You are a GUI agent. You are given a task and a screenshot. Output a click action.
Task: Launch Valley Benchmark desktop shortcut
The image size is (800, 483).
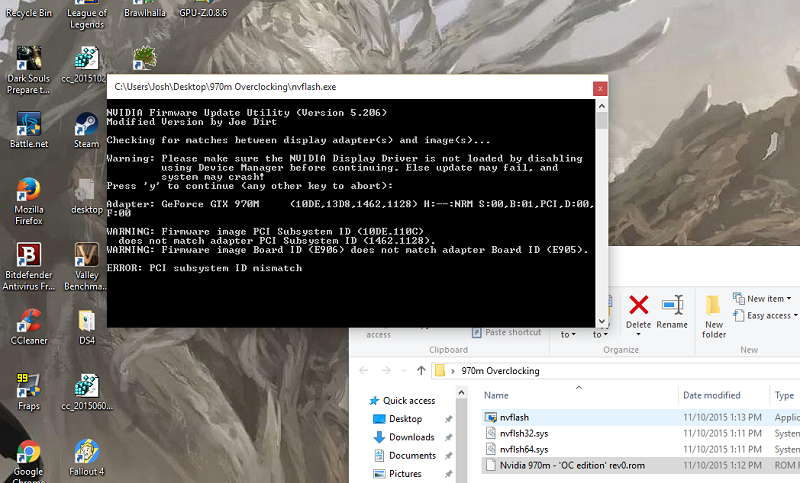click(86, 266)
